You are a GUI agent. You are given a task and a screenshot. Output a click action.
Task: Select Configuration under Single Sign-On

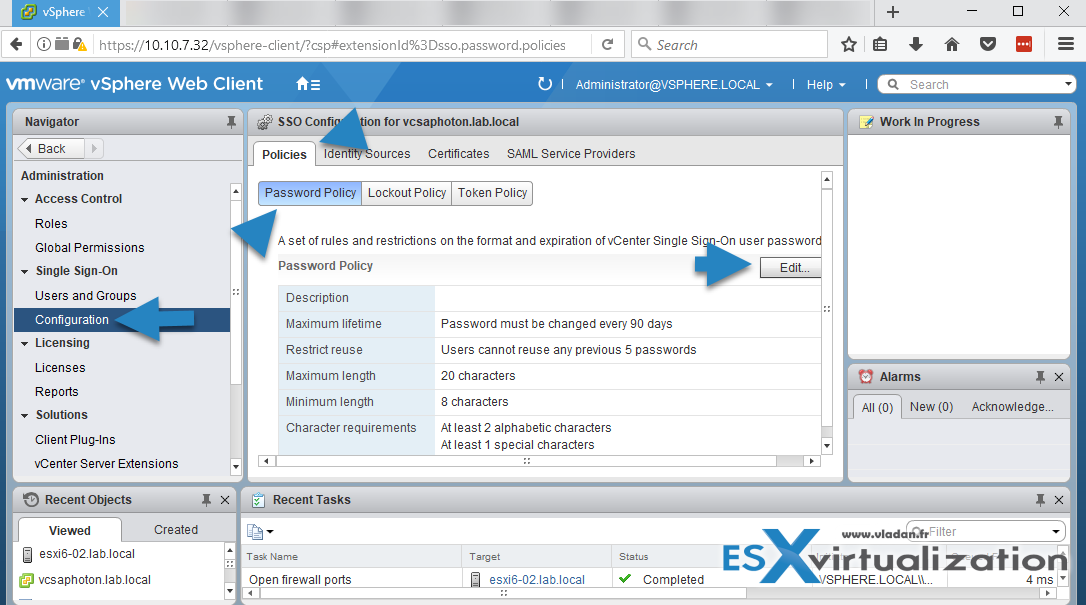(122, 320)
